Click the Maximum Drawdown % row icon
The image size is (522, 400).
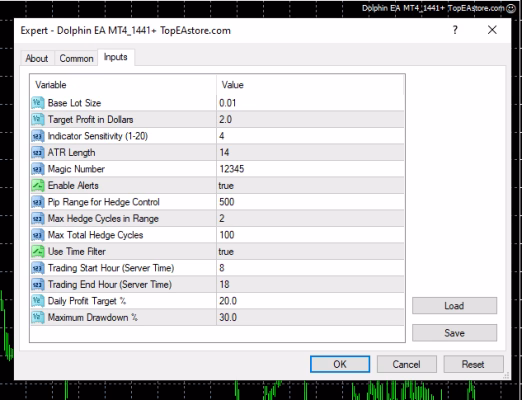[x=38, y=317]
